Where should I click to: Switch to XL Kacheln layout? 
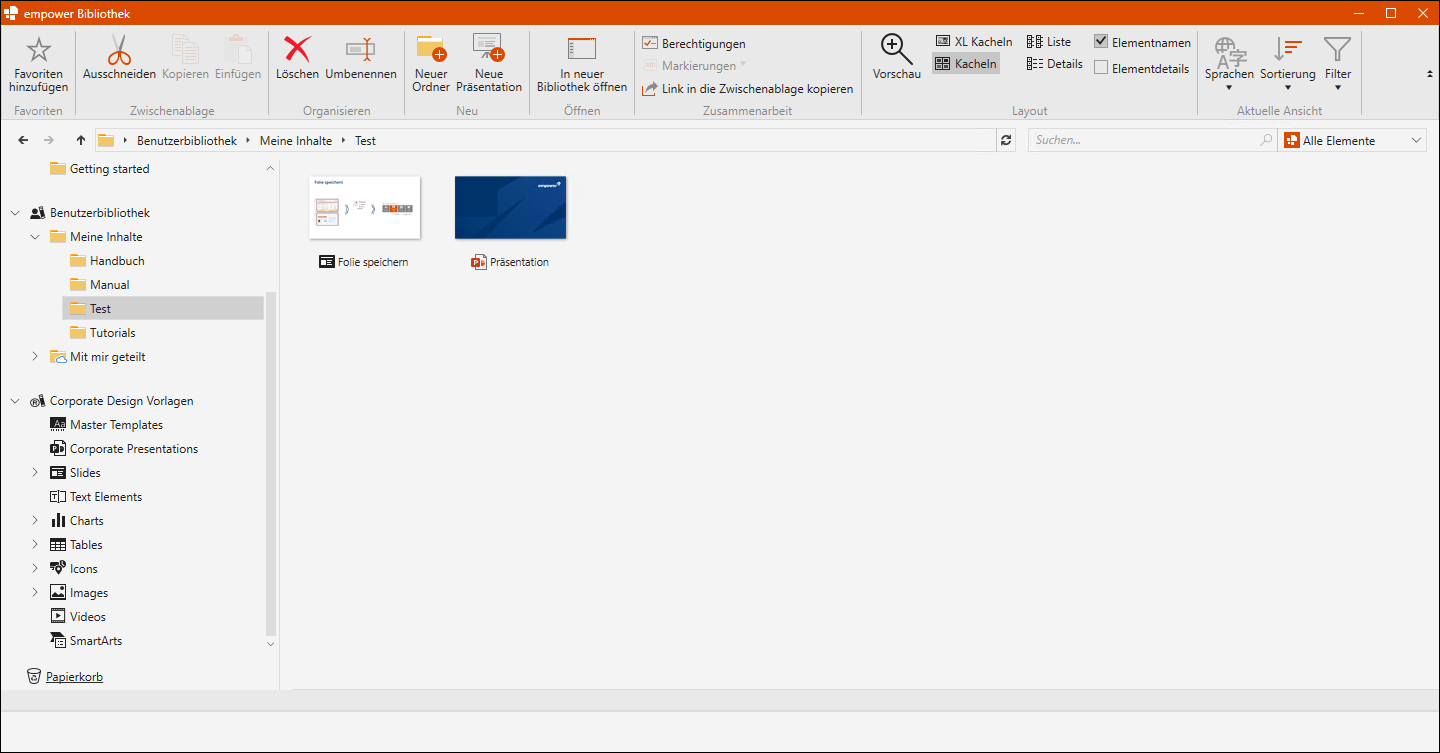pos(974,41)
